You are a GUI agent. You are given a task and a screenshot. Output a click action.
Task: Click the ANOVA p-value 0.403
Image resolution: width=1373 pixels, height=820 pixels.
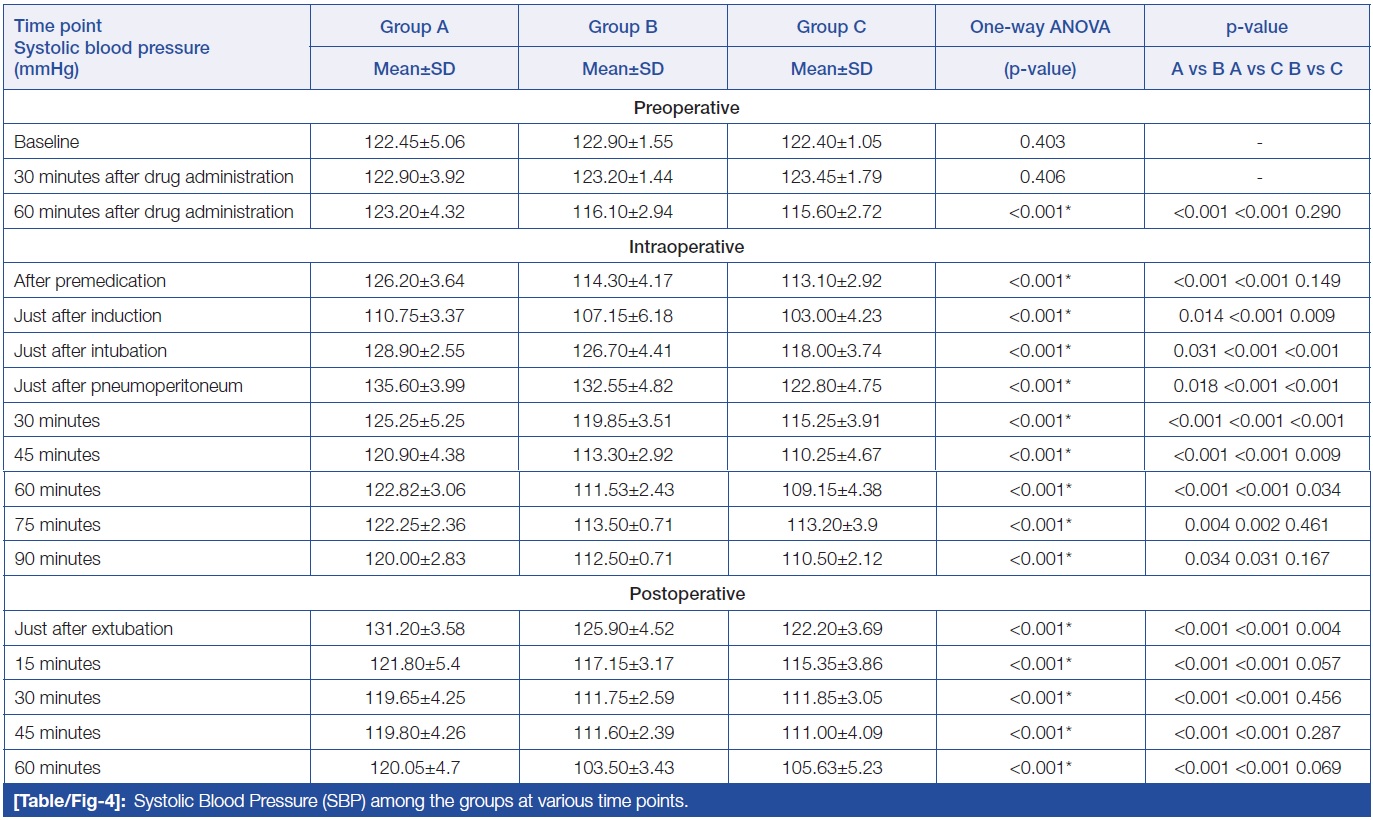pos(1039,142)
